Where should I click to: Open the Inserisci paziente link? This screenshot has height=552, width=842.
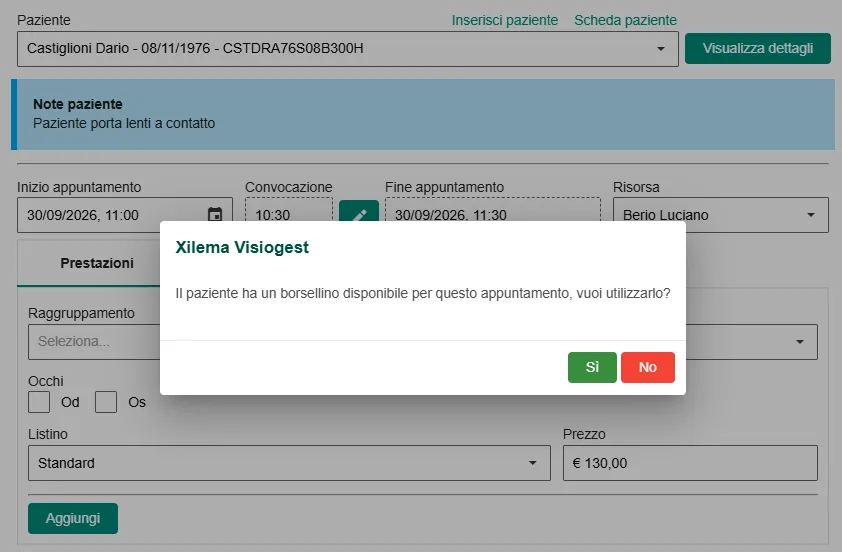click(x=505, y=20)
